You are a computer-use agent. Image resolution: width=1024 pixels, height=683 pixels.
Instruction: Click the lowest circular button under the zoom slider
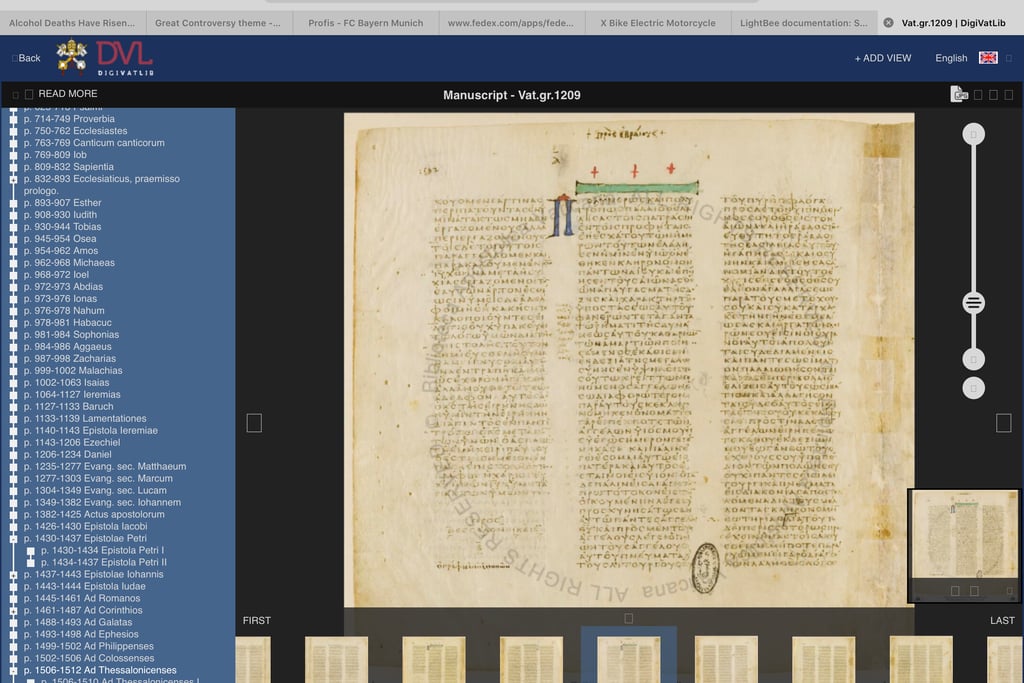pyautogui.click(x=973, y=389)
